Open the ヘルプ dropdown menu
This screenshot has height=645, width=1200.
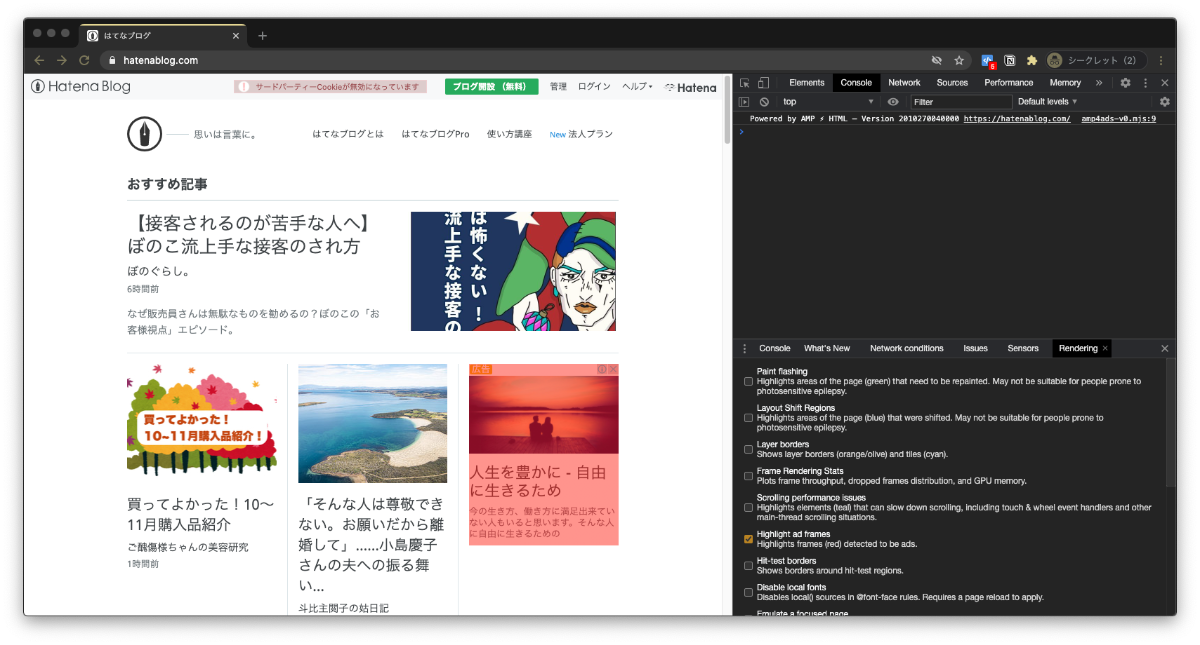637,87
